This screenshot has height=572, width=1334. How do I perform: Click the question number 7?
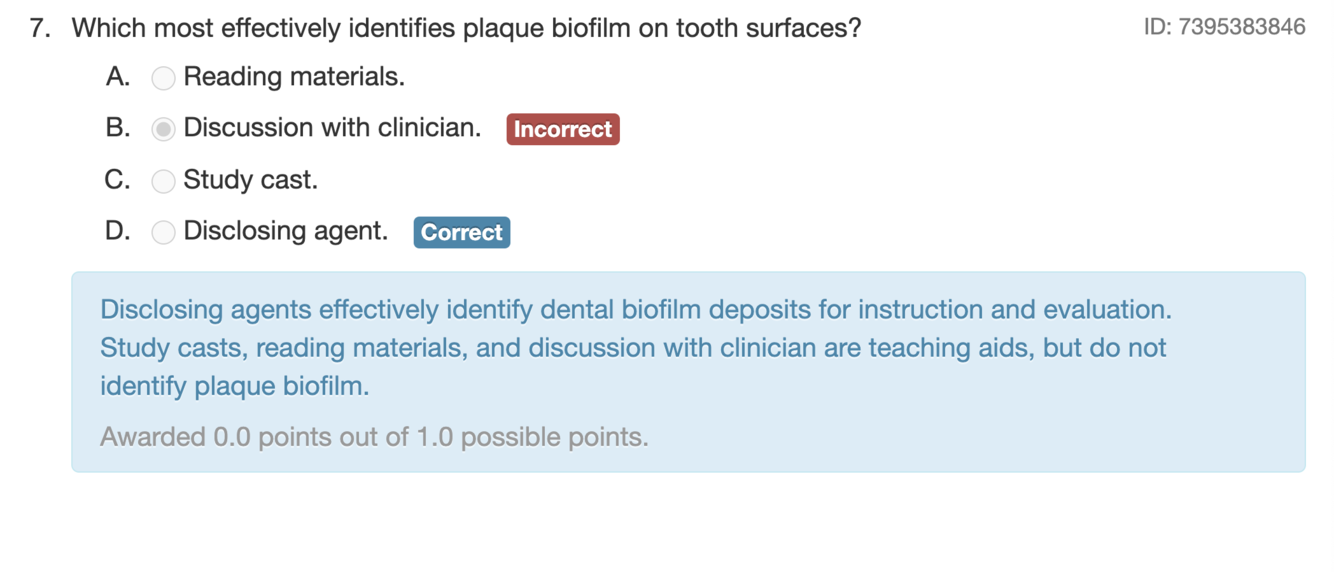40,28
